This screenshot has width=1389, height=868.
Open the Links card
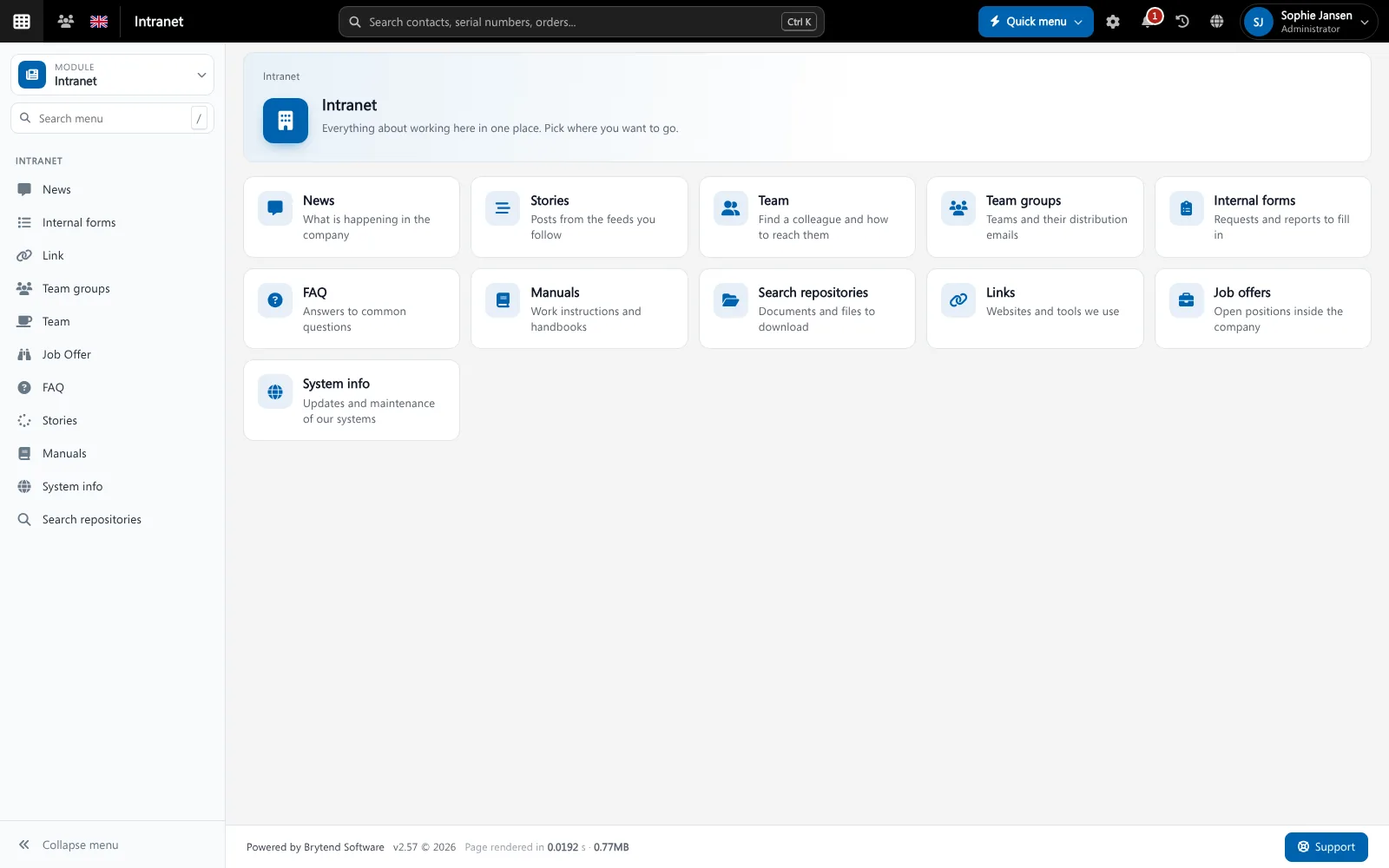[1035, 309]
